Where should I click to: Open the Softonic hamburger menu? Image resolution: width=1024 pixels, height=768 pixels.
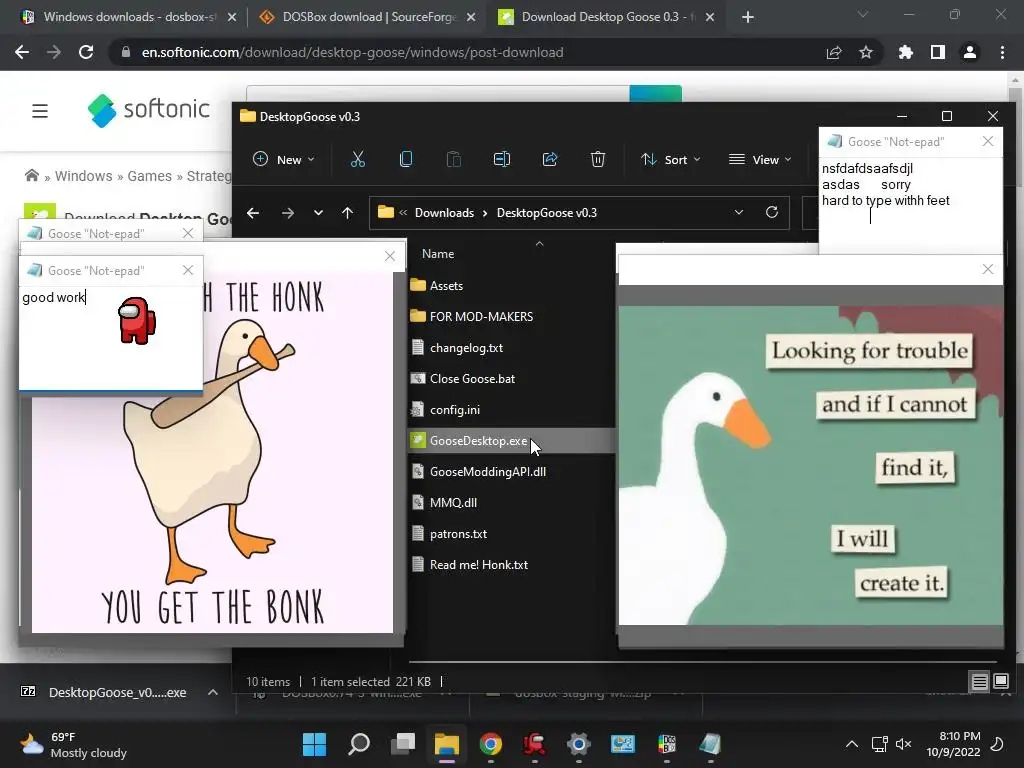click(x=40, y=111)
